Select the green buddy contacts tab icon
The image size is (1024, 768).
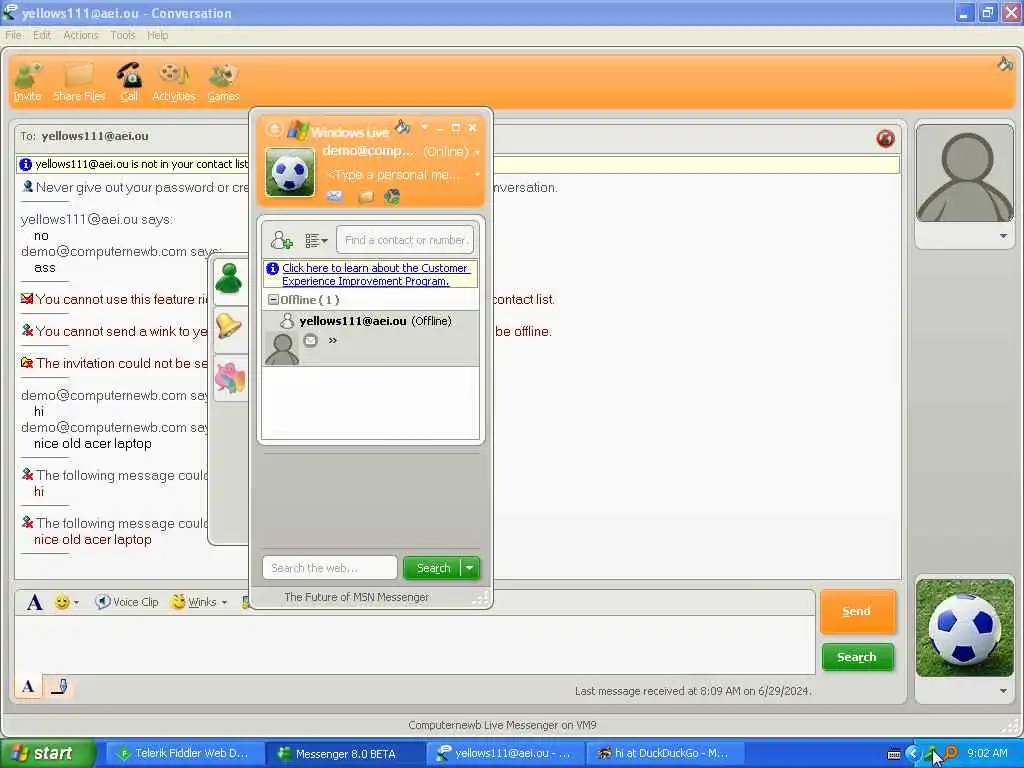(229, 279)
